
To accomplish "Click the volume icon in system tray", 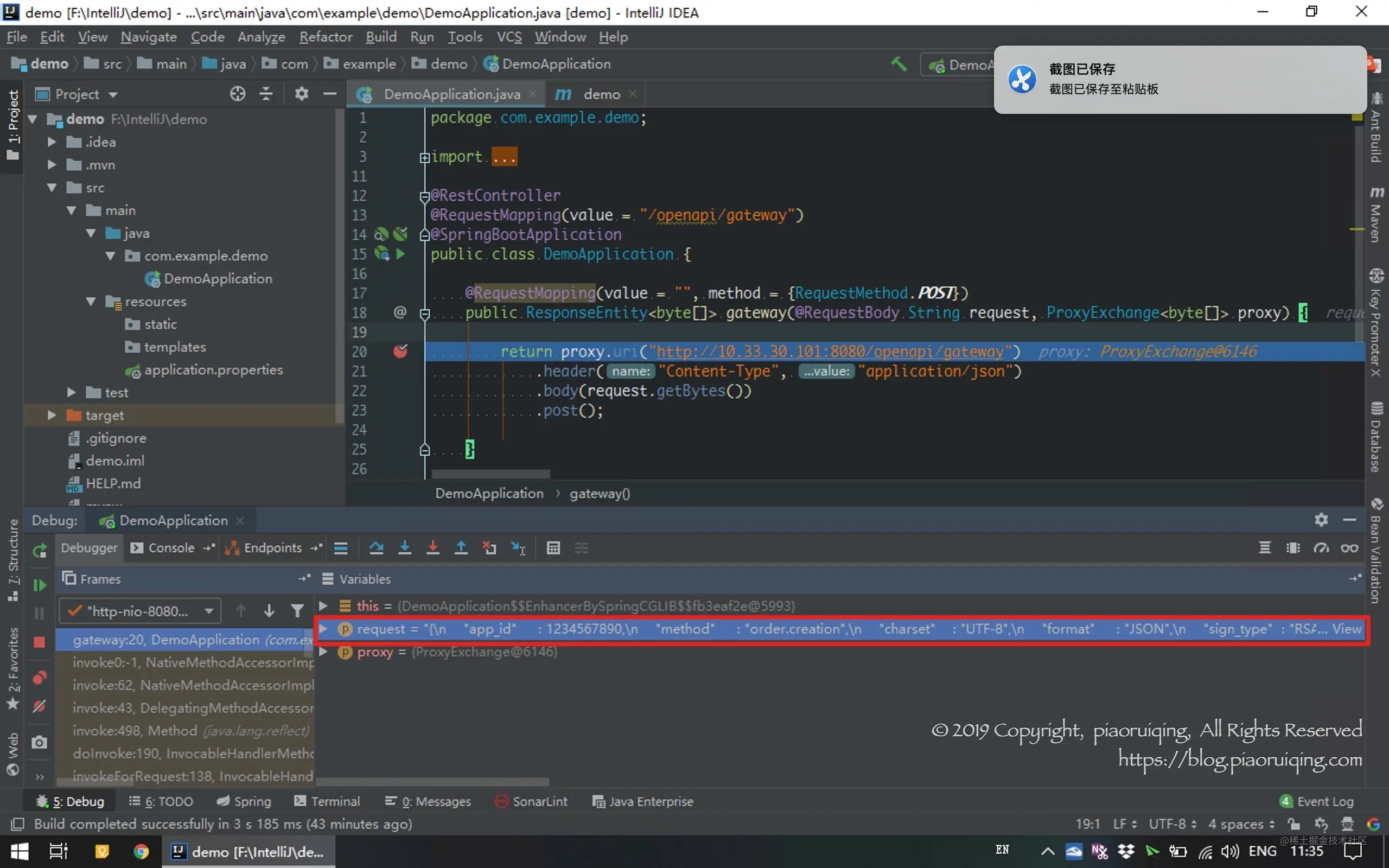I will click(1229, 851).
